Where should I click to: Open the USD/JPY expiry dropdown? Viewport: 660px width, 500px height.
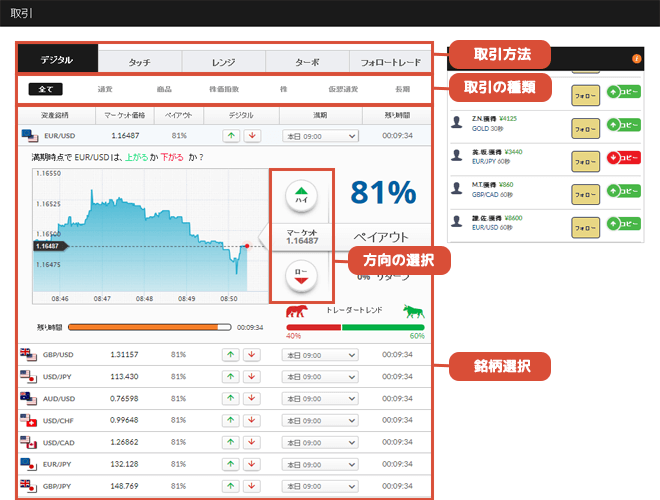pyautogui.click(x=320, y=377)
